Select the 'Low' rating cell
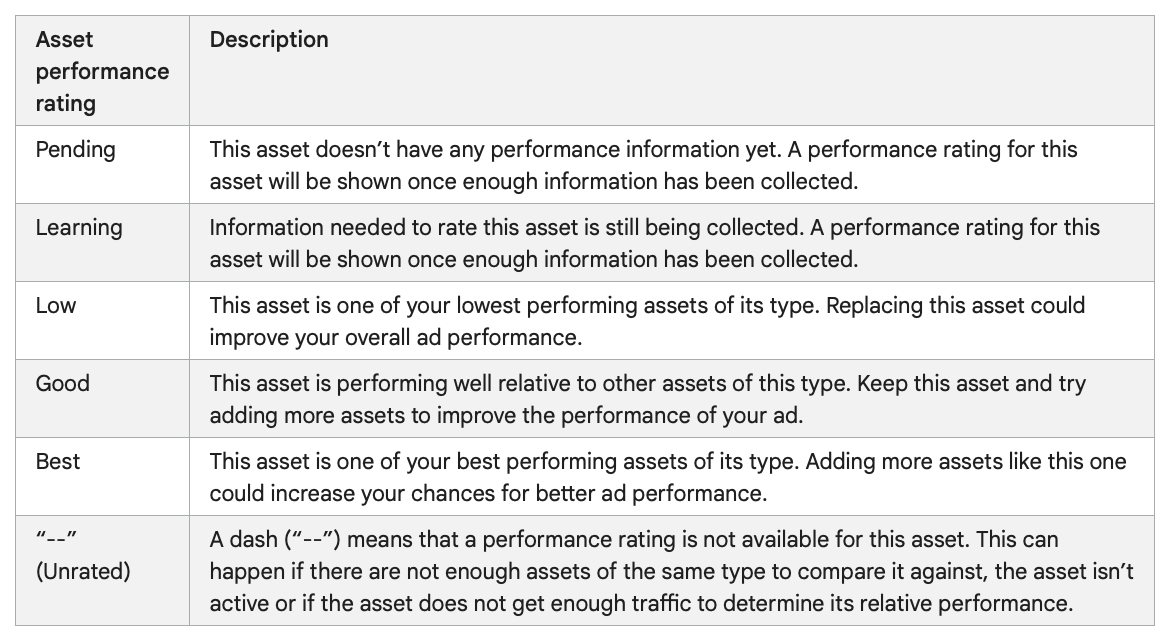1166x644 pixels. click(103, 321)
